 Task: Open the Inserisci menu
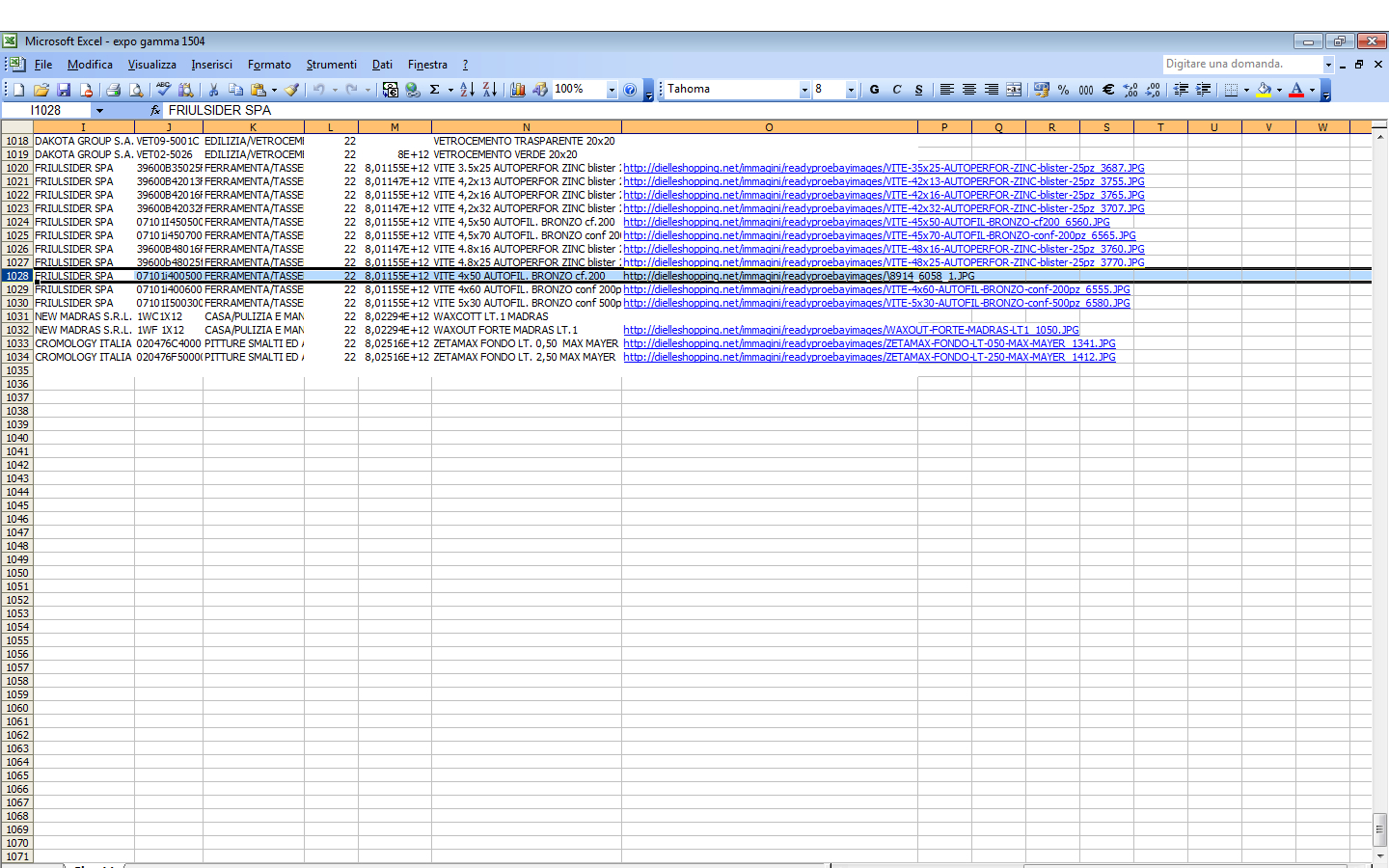[x=211, y=65]
